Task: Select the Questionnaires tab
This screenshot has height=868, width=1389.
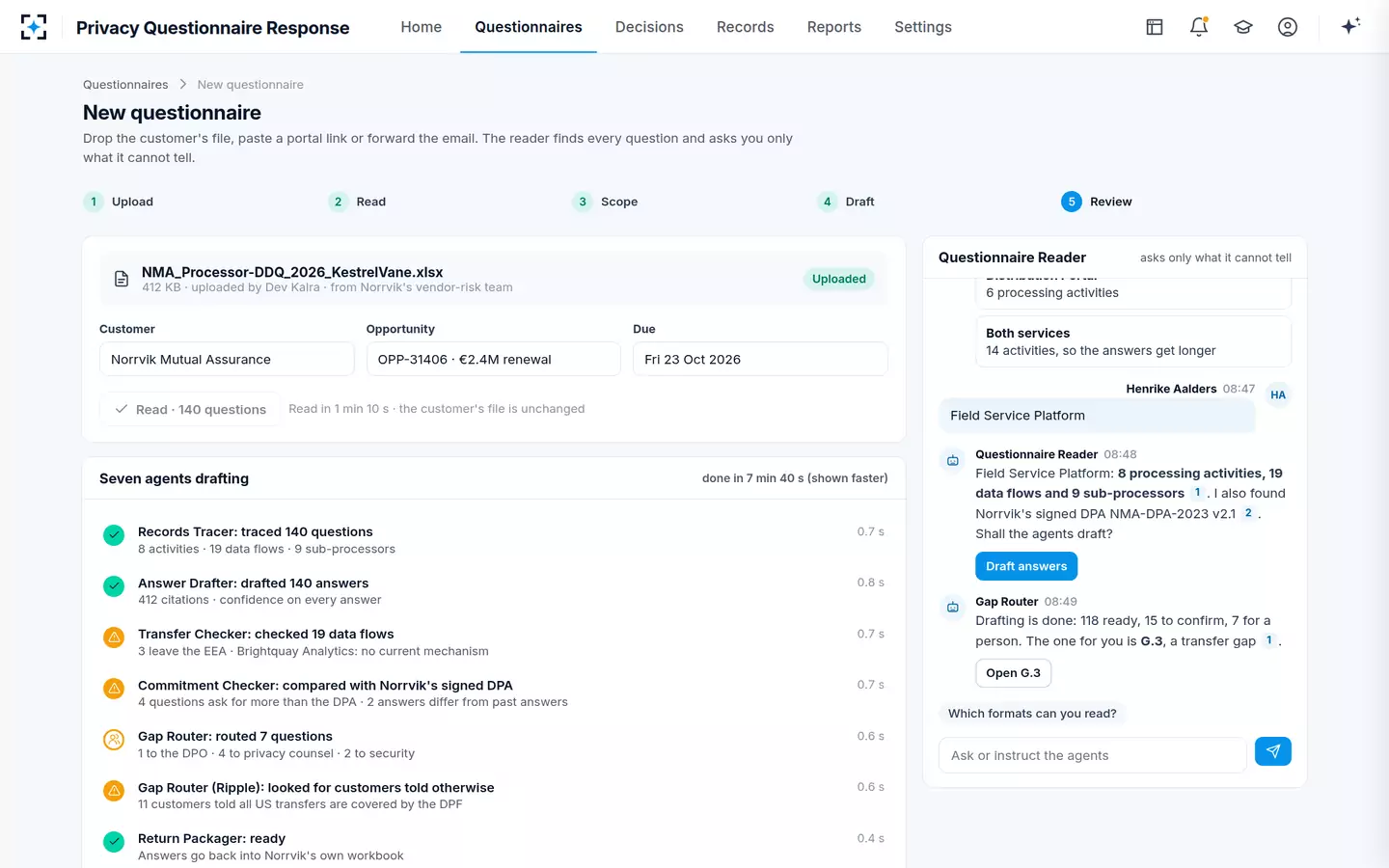Action: [529, 27]
